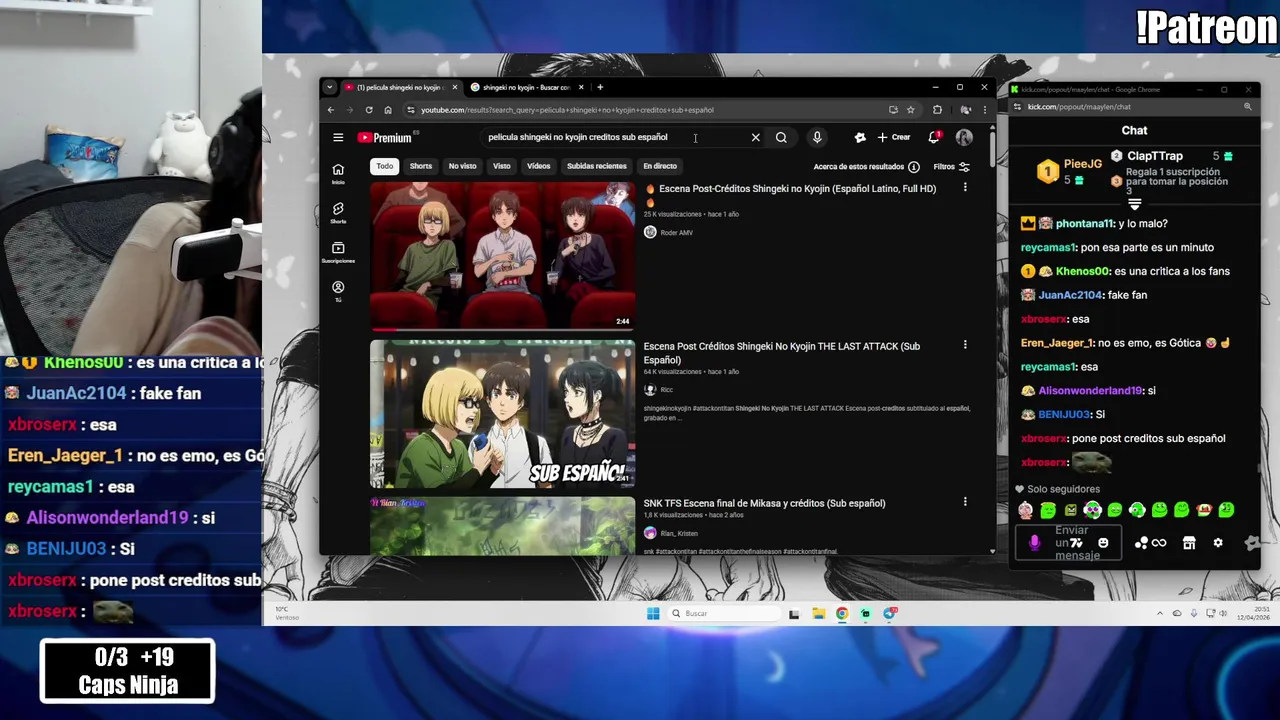Go back in the Chrome YouTube window
This screenshot has height=720, width=1280.
coord(331,110)
